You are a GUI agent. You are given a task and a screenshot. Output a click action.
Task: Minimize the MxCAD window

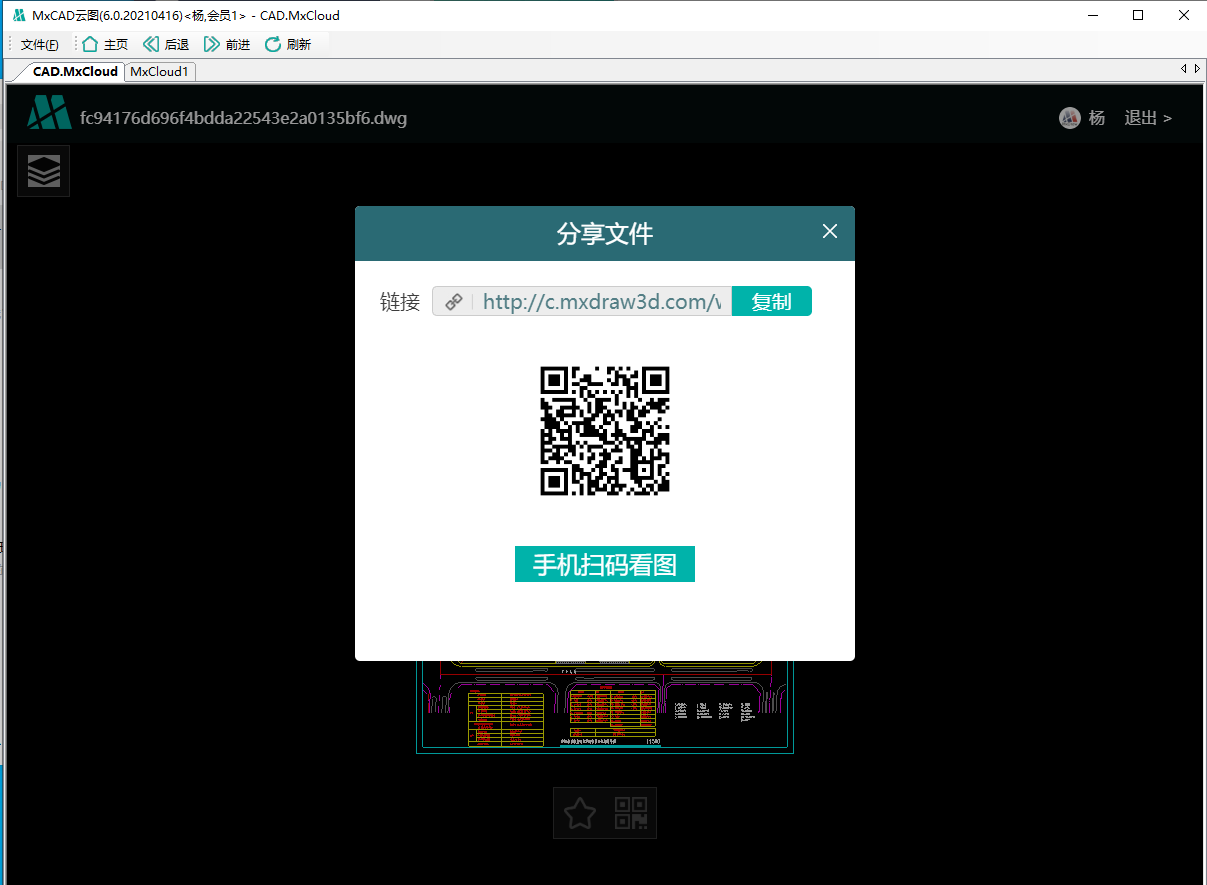(x=1092, y=15)
